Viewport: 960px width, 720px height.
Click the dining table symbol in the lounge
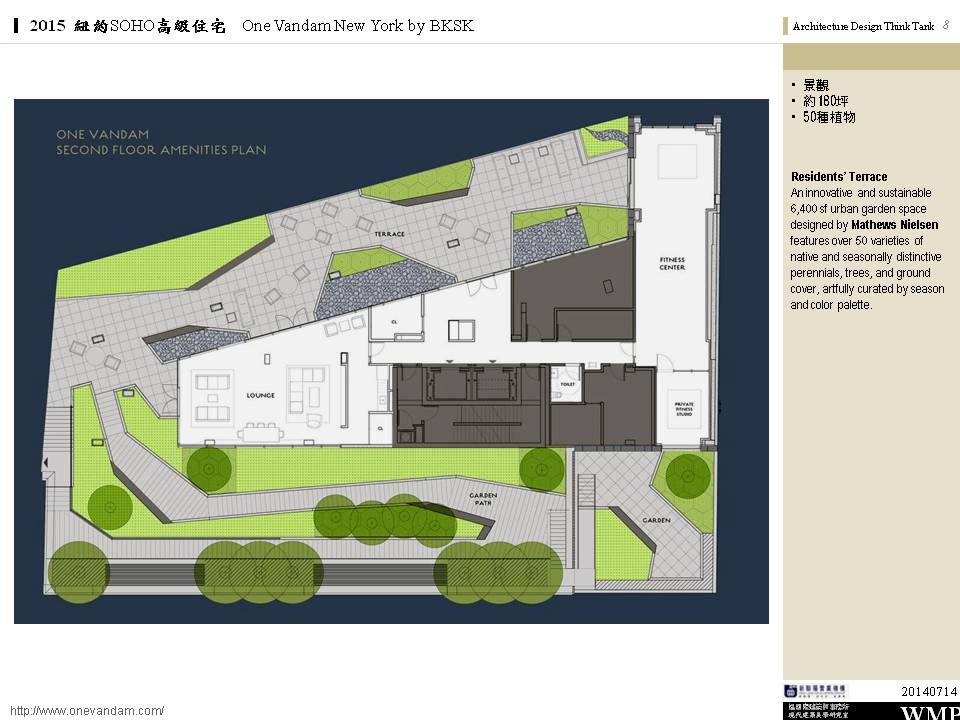pos(261,430)
